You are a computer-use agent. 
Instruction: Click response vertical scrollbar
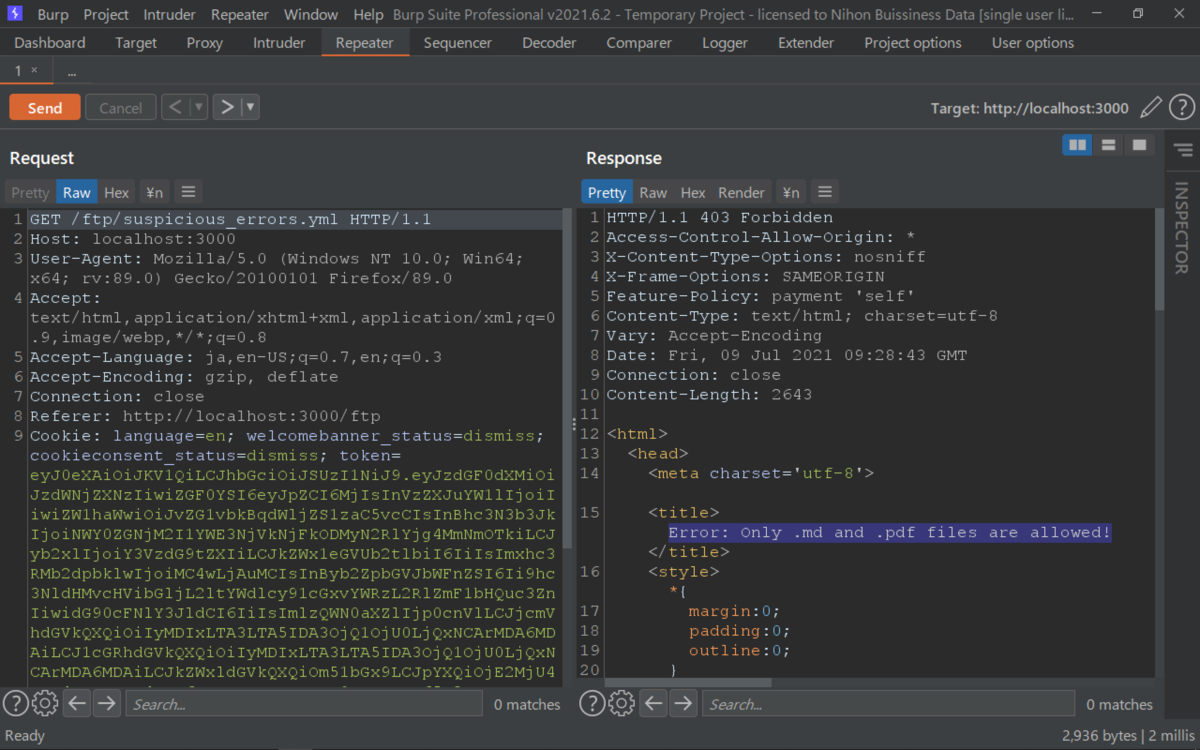[x=1159, y=260]
